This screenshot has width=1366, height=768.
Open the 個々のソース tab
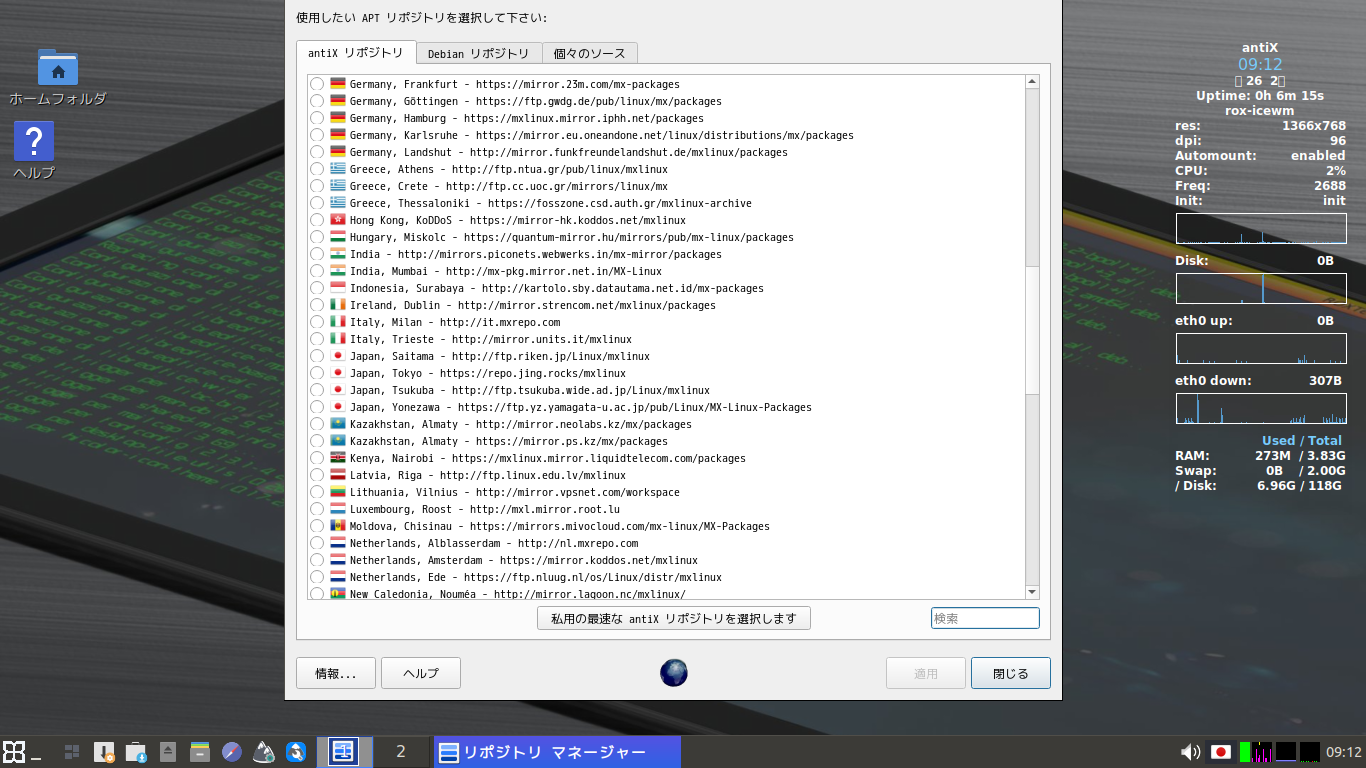589,54
